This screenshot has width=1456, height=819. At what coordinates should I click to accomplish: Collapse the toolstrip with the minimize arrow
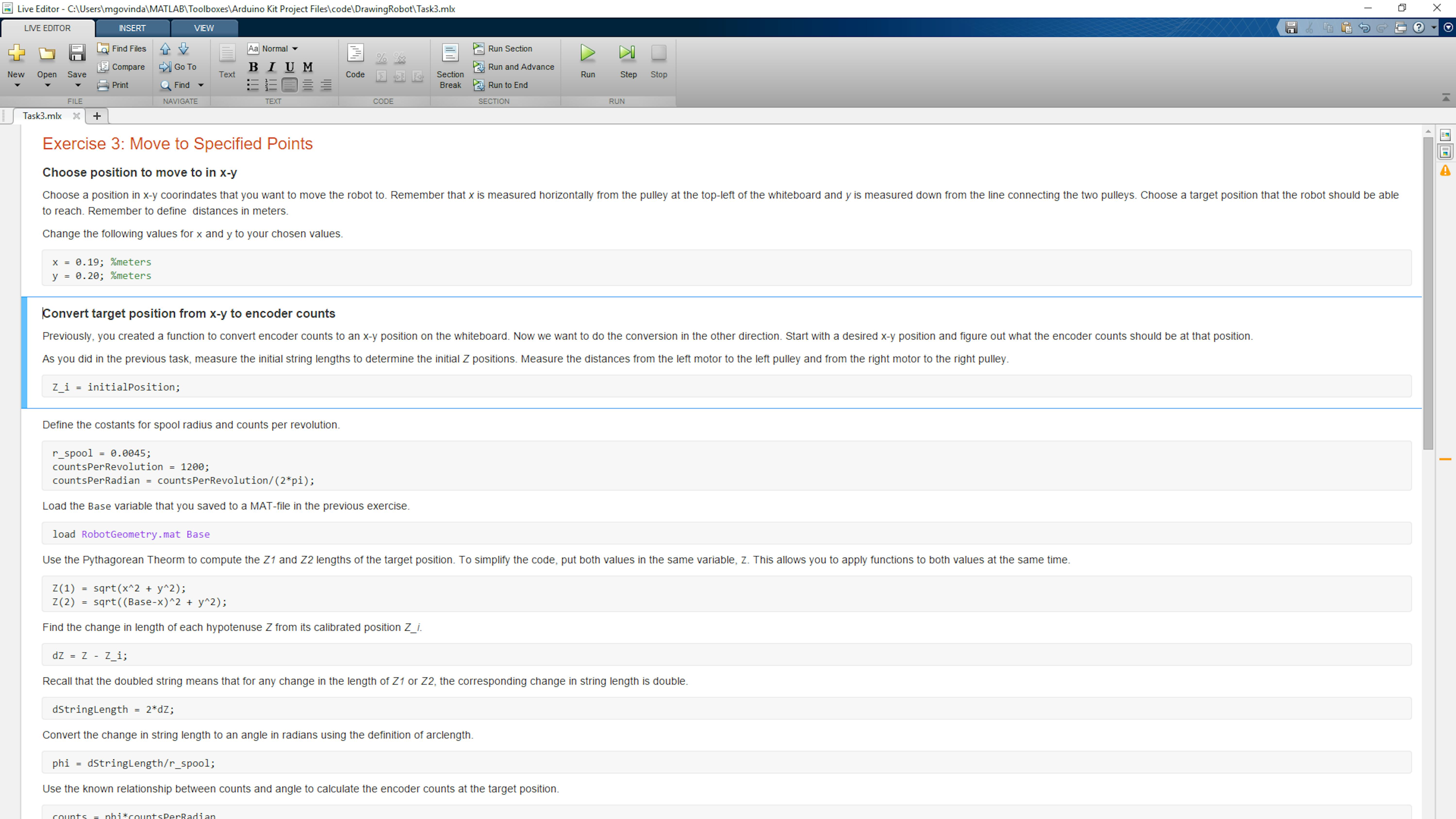tap(1446, 98)
